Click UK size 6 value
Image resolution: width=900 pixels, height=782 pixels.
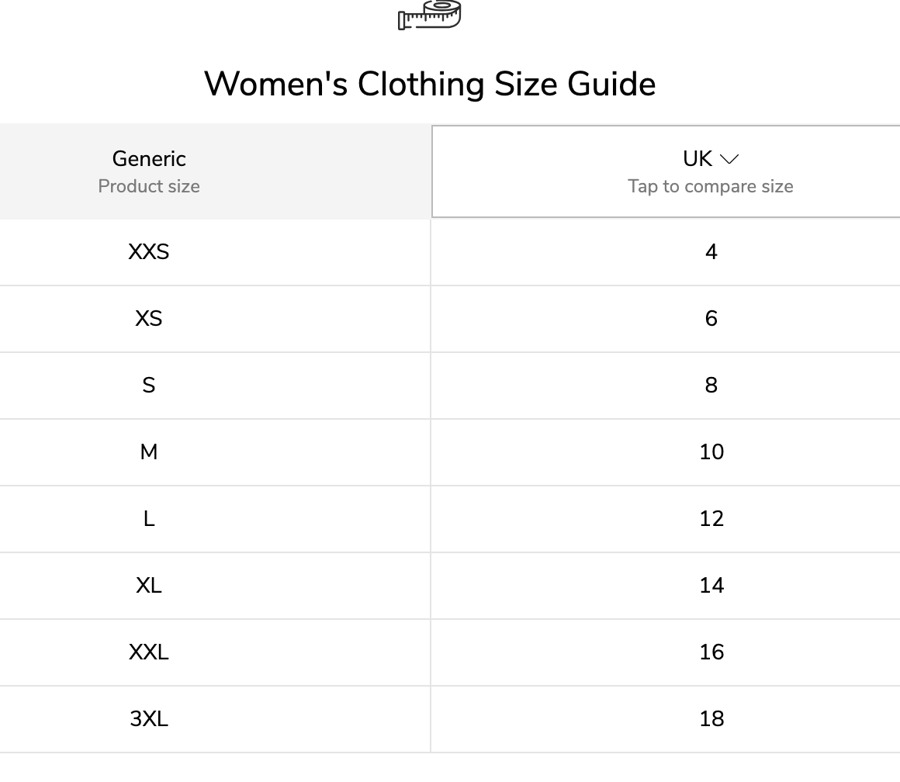711,319
